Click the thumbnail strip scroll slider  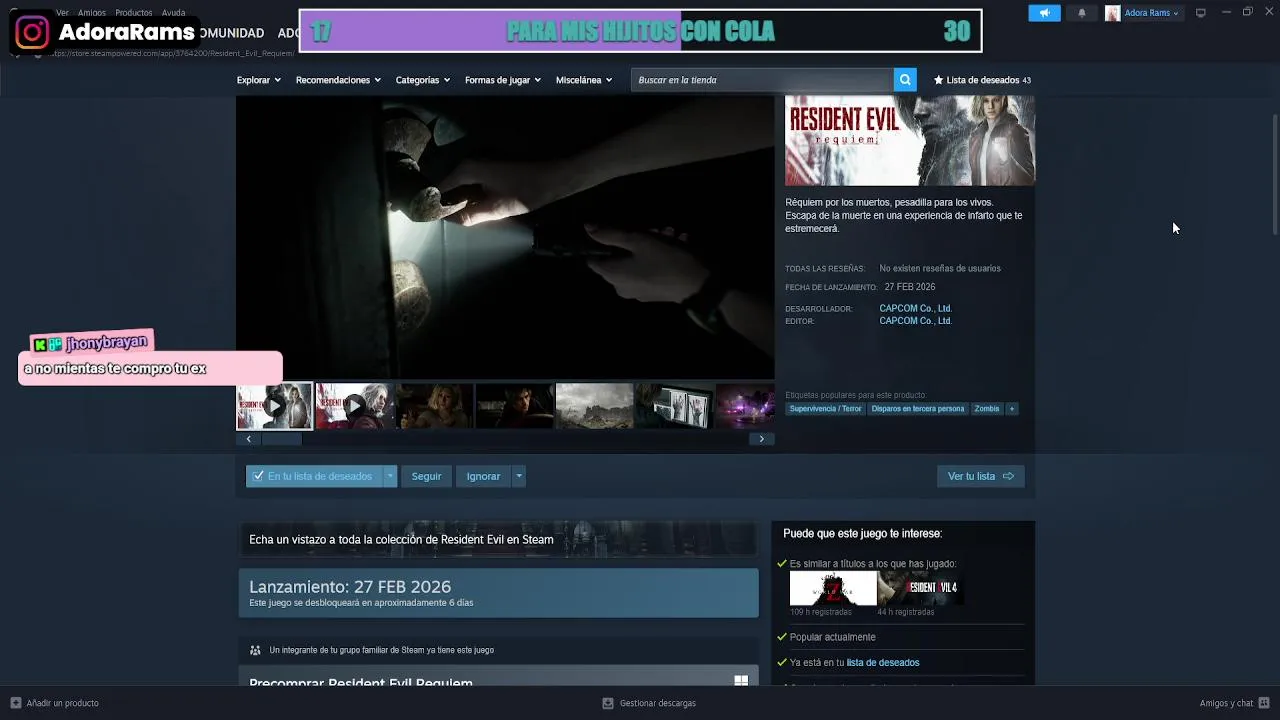point(281,439)
